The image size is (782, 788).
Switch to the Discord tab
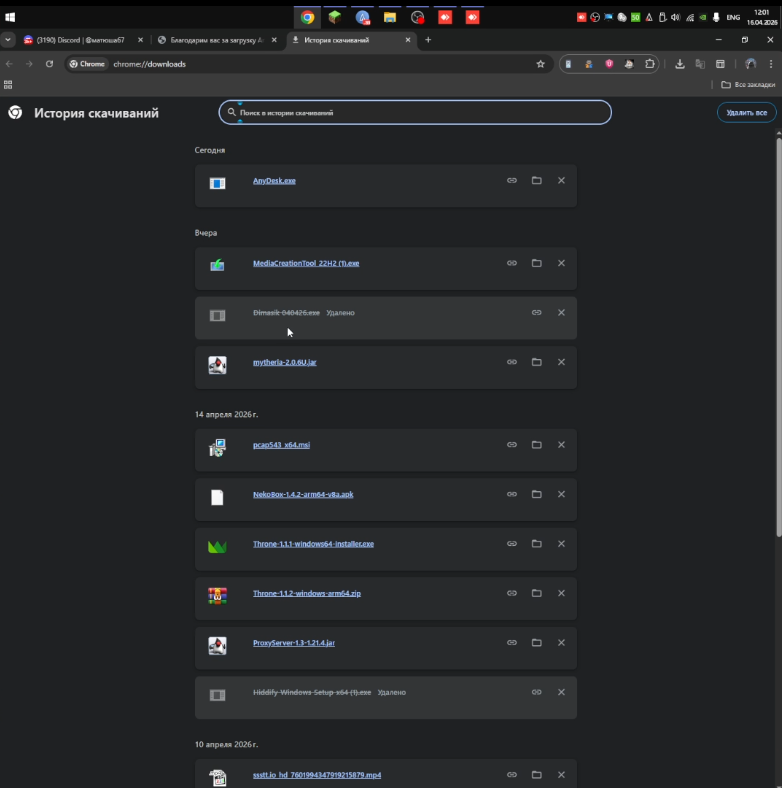pos(78,40)
